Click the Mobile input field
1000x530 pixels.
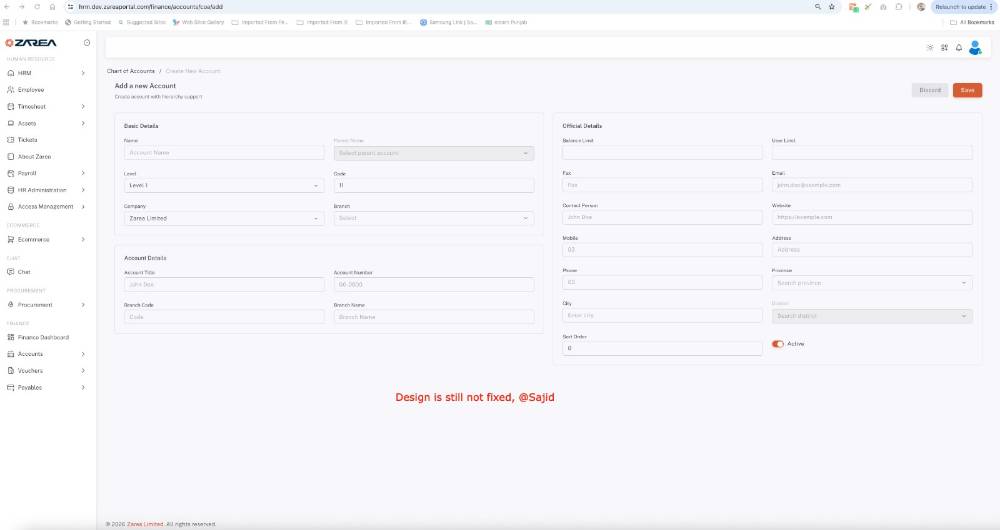(662, 250)
